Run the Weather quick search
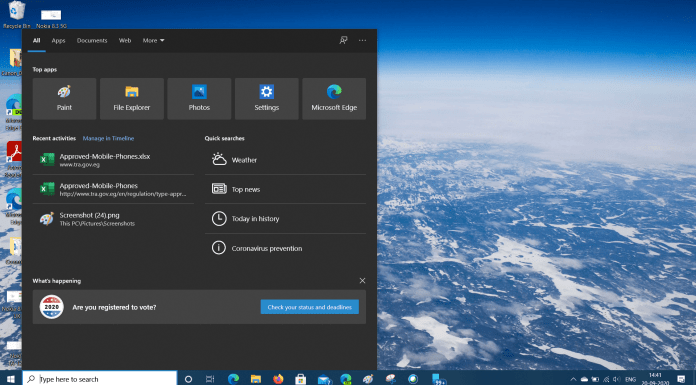696x385 pixels. click(x=285, y=160)
